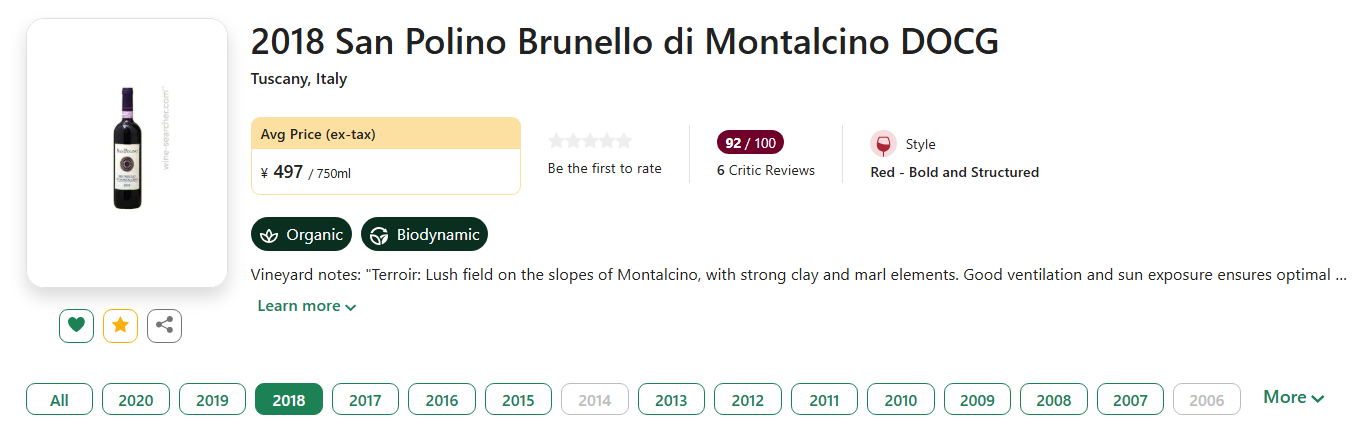
Task: Click the wine bottle thumbnail image
Action: [x=127, y=148]
